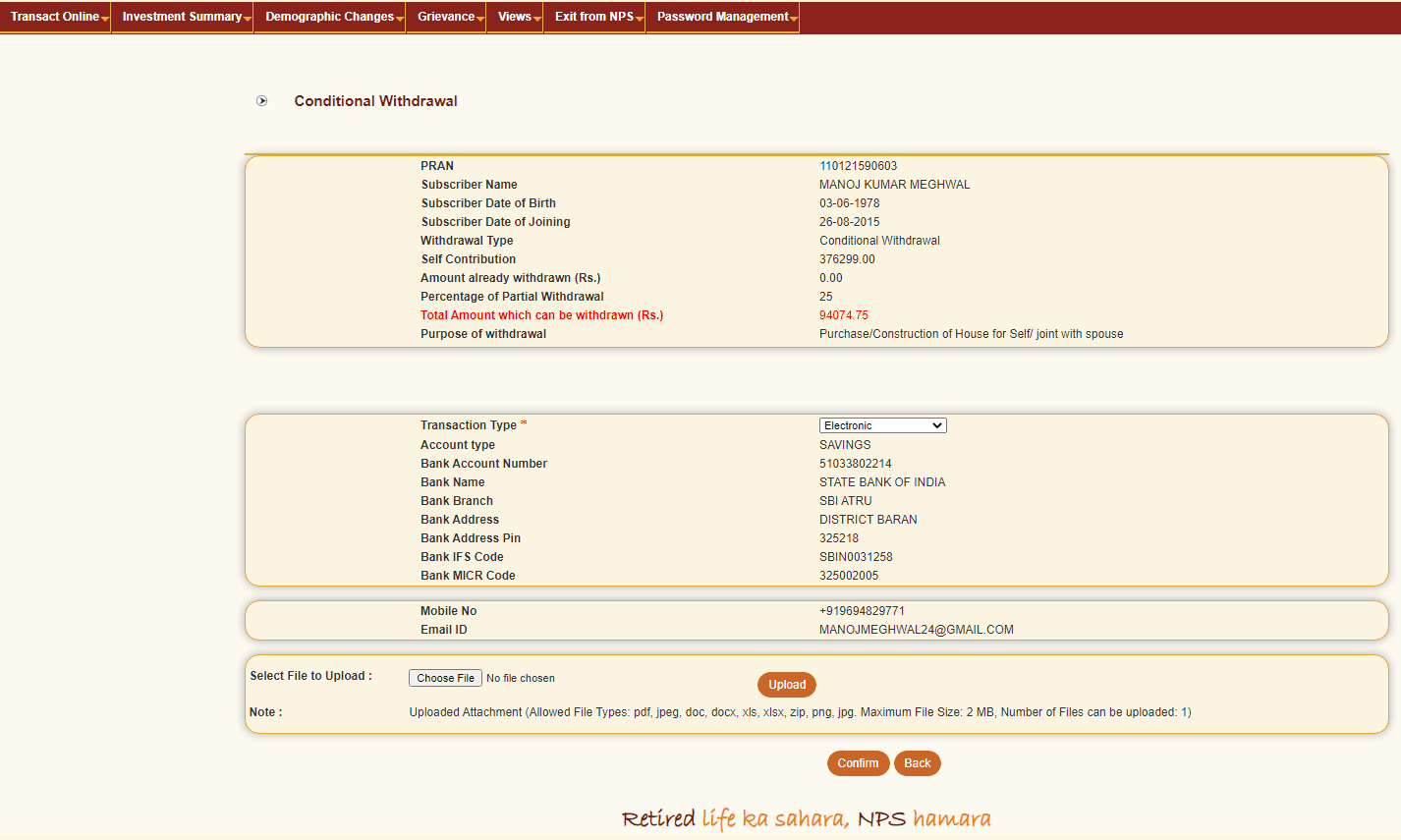Viewport: 1401px width, 840px height.
Task: Click the red Total Amount withdrawable text
Action: click(x=541, y=314)
